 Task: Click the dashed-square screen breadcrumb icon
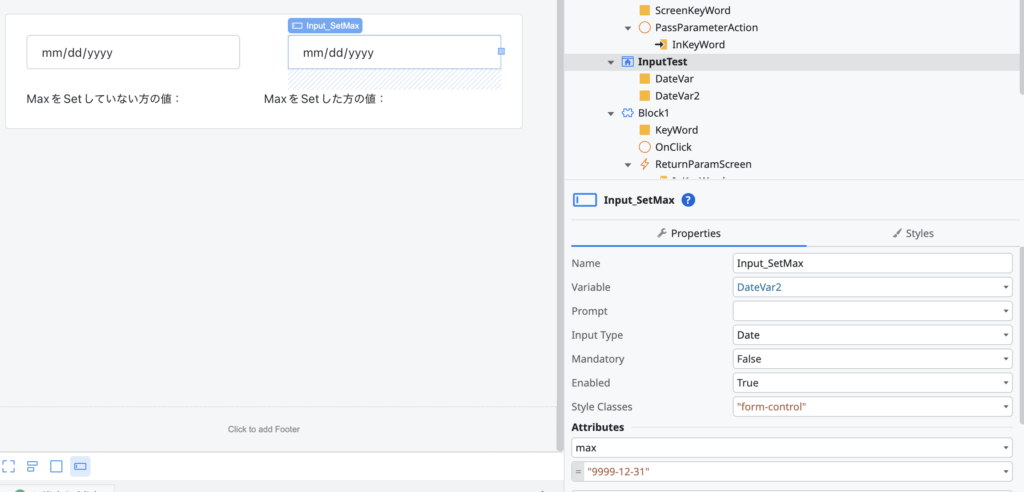(9, 466)
